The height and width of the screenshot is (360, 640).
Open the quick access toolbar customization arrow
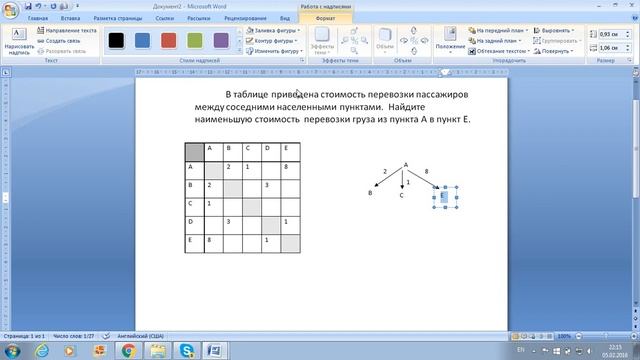click(x=77, y=6)
